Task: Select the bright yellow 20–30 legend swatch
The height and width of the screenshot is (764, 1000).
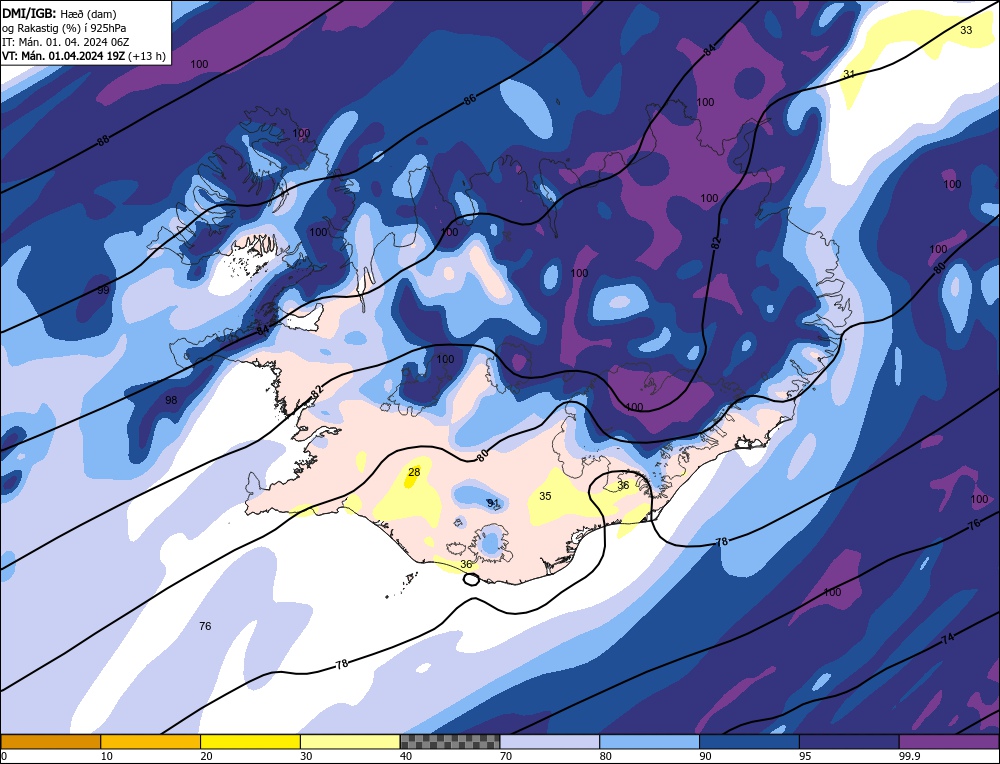Action: coord(250,741)
